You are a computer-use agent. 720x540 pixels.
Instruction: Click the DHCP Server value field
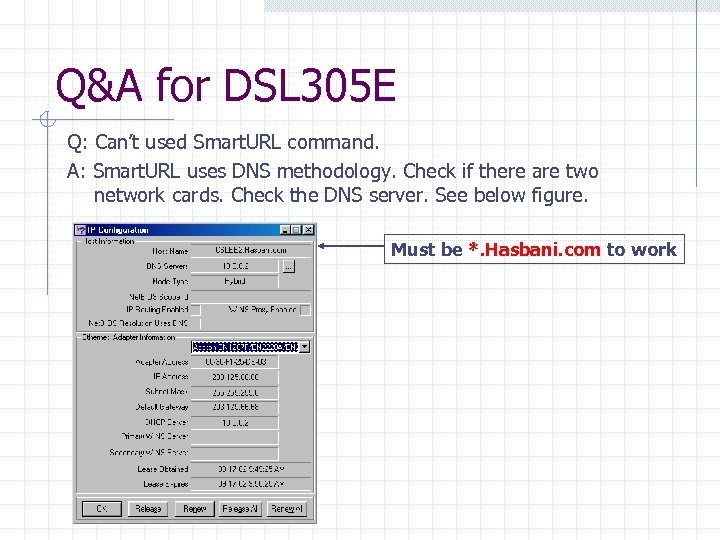pos(235,422)
